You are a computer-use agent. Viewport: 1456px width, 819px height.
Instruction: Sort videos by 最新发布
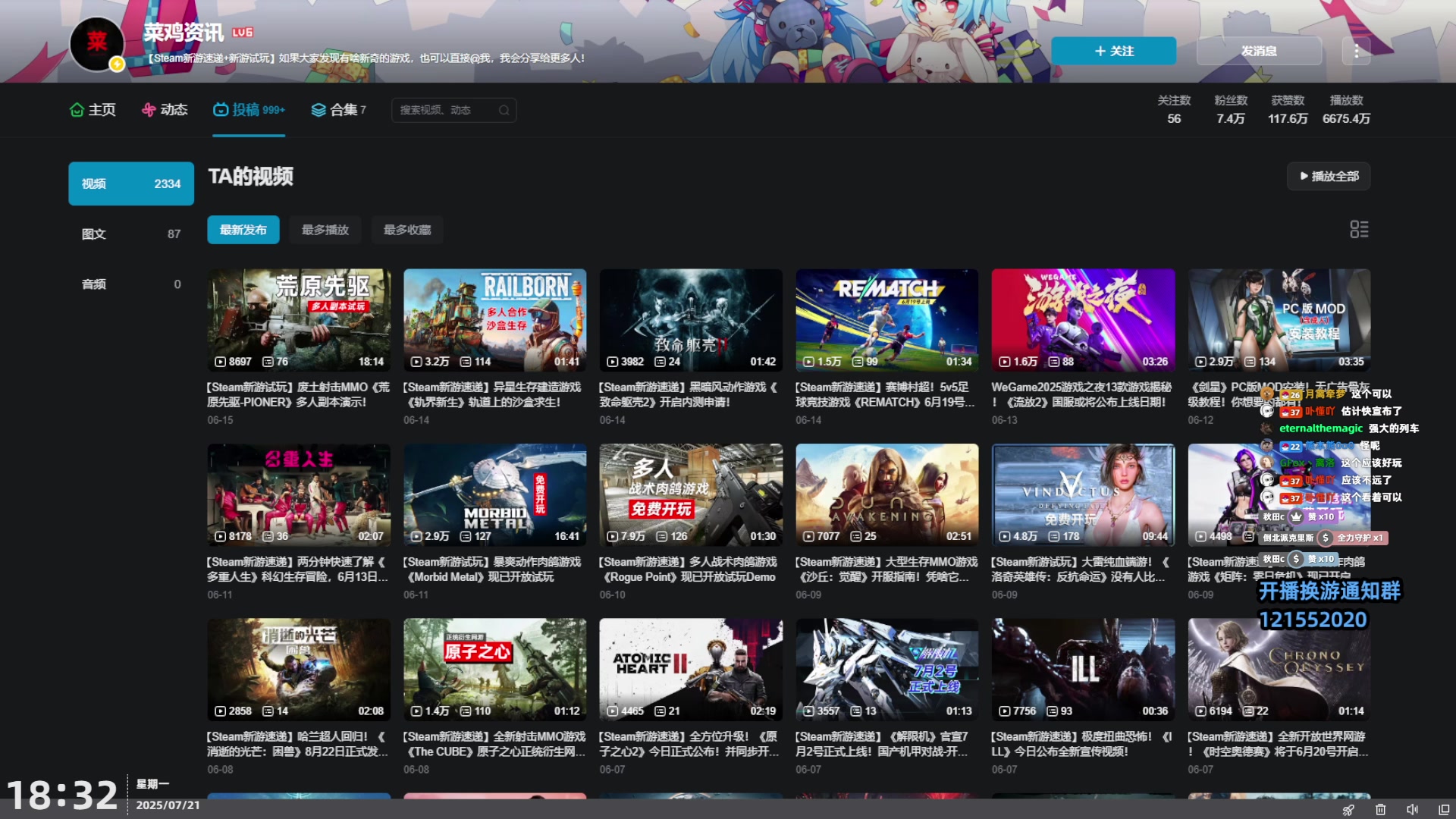pos(243,230)
